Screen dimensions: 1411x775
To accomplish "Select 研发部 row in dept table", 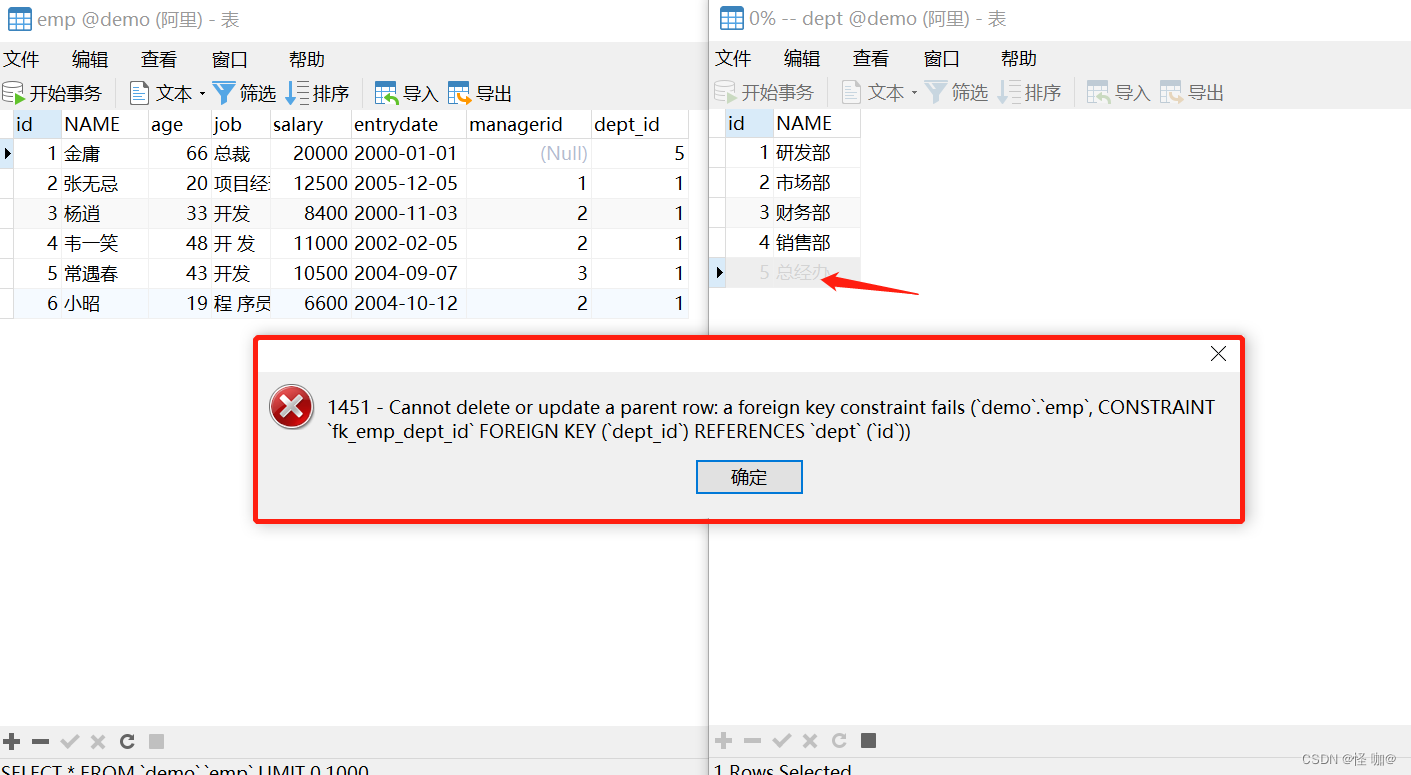I will [785, 153].
